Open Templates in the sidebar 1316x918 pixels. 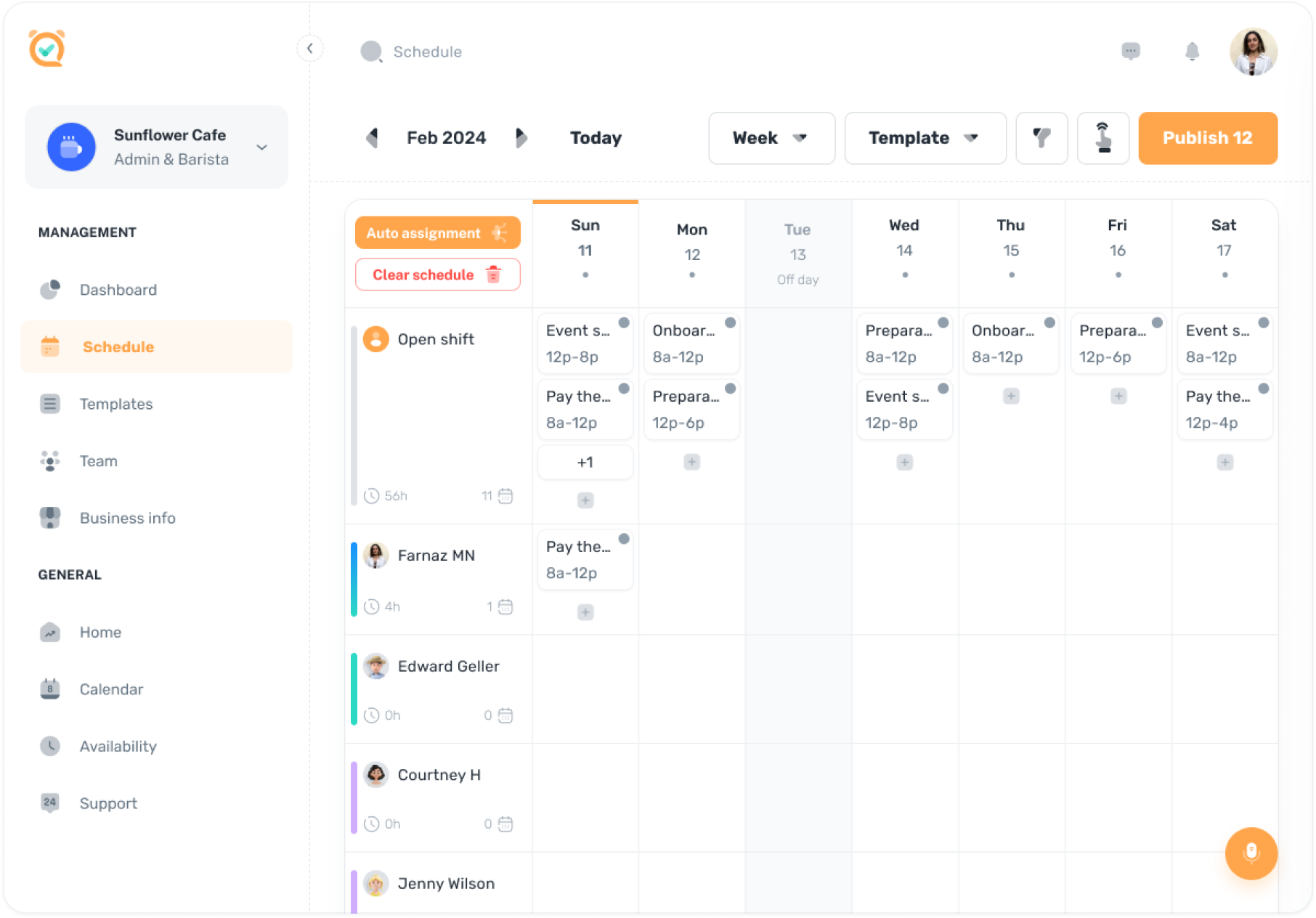116,404
